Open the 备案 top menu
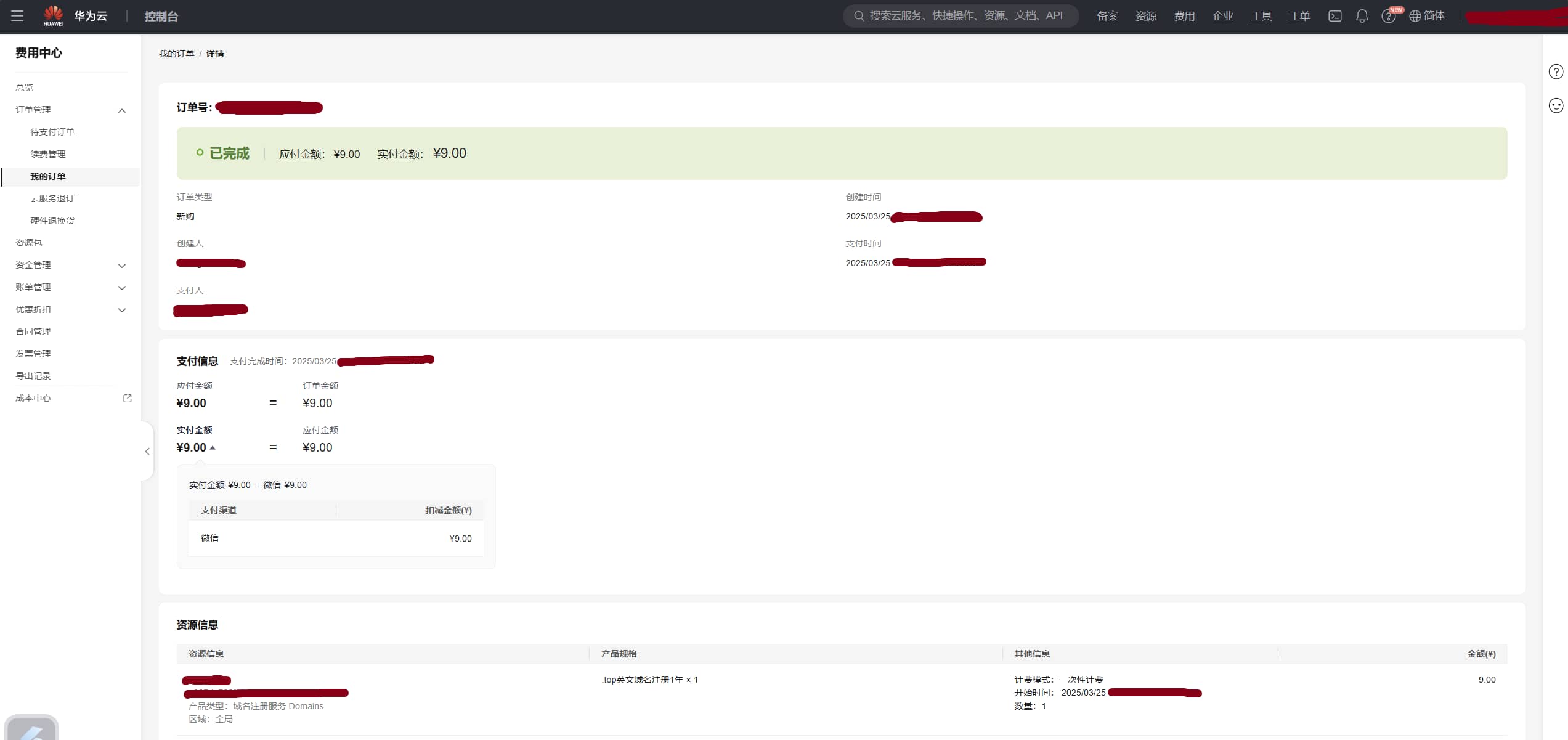This screenshot has width=1568, height=740. coord(1107,16)
